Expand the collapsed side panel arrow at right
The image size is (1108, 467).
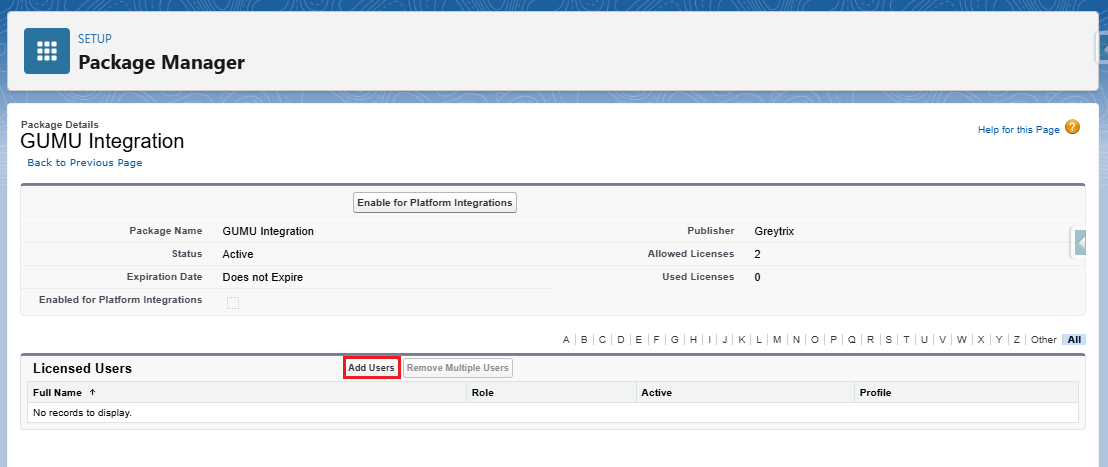(x=1080, y=243)
